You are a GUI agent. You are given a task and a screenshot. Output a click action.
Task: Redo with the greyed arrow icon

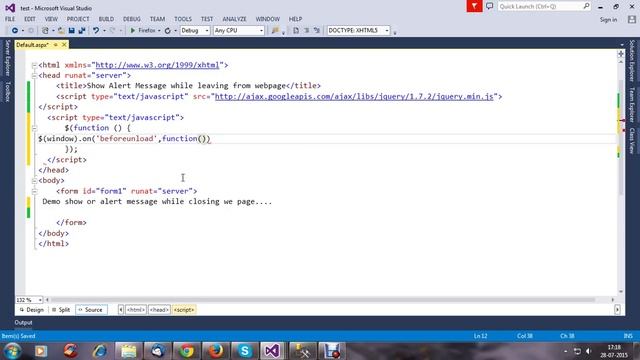point(113,31)
